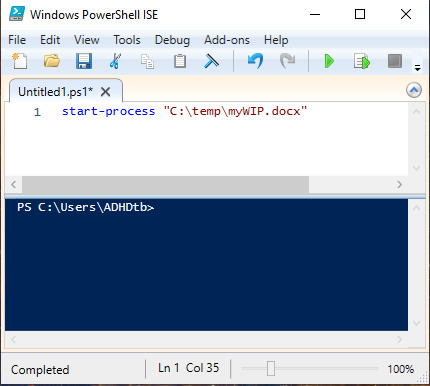The width and height of the screenshot is (430, 386).
Task: Click script pane scroll right arrow
Action: [x=399, y=184]
